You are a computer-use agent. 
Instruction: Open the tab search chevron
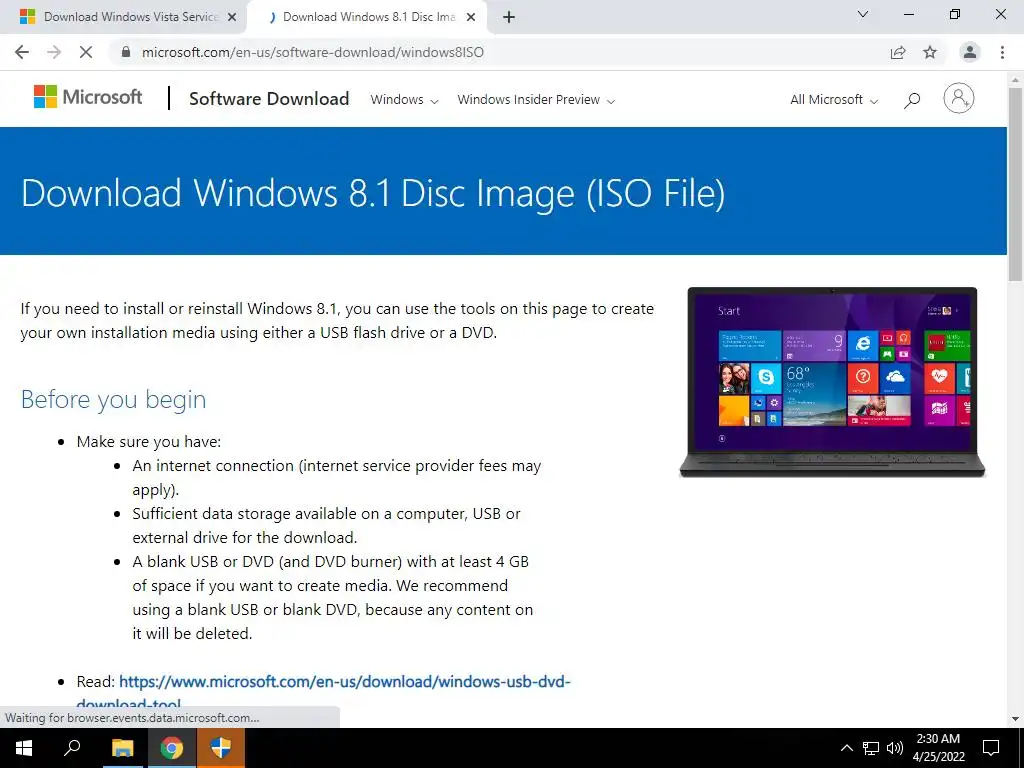pos(863,14)
